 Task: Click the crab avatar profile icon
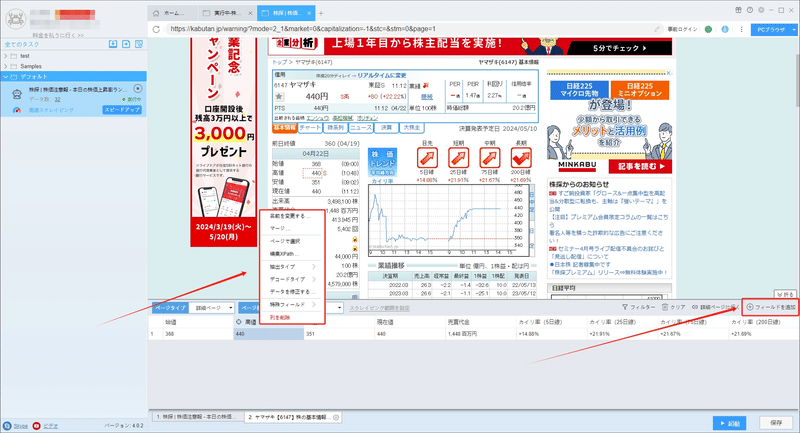[15, 19]
